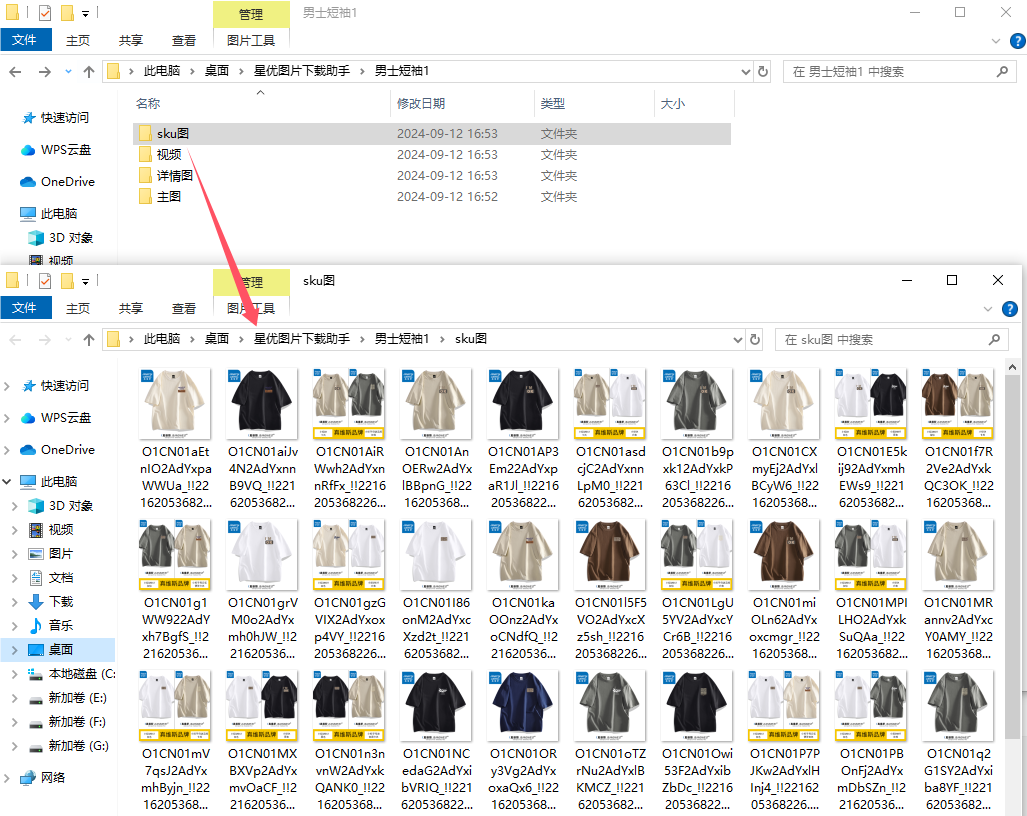Select the O1CN01grV white T-shirt thumbnail
This screenshot has width=1027, height=816.
click(263, 555)
